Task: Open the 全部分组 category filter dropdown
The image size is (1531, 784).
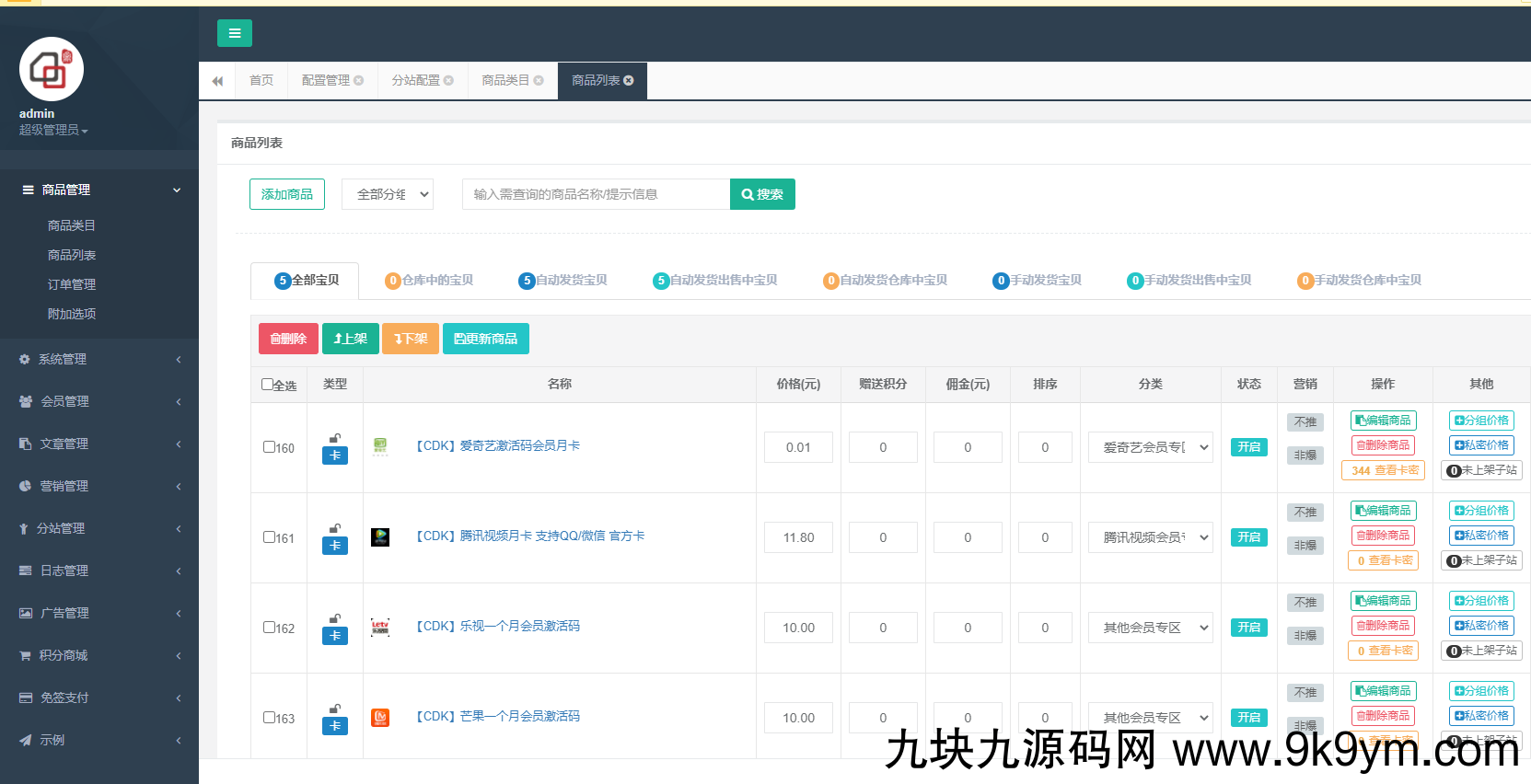Action: [x=388, y=194]
